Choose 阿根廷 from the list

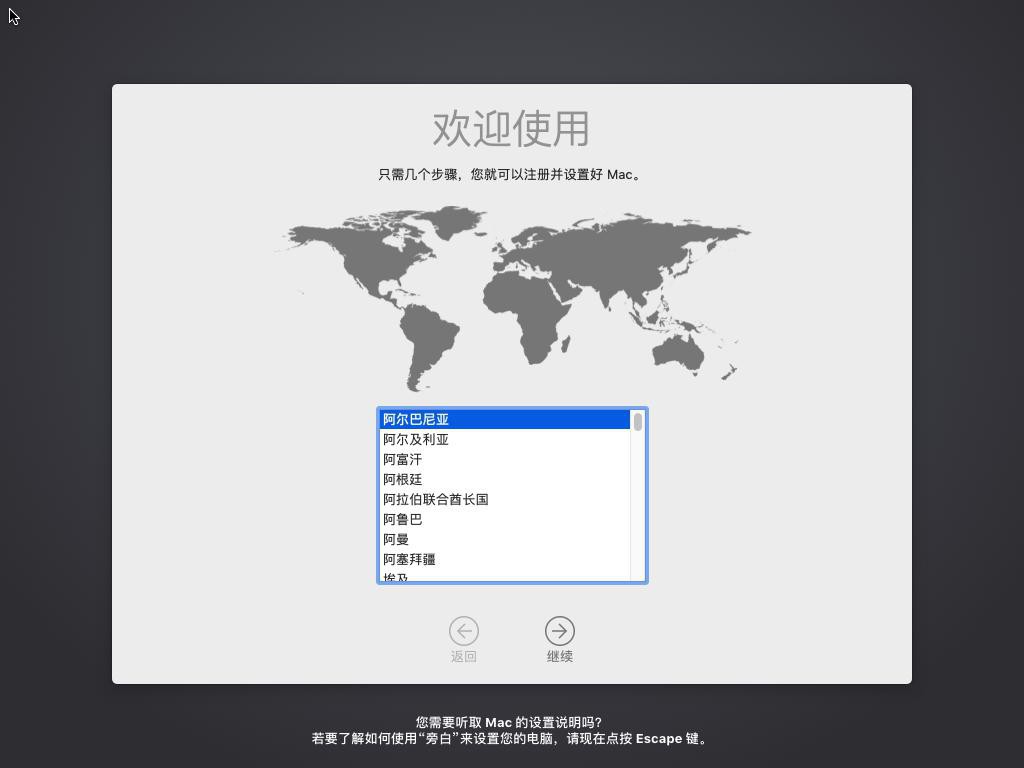tap(504, 479)
